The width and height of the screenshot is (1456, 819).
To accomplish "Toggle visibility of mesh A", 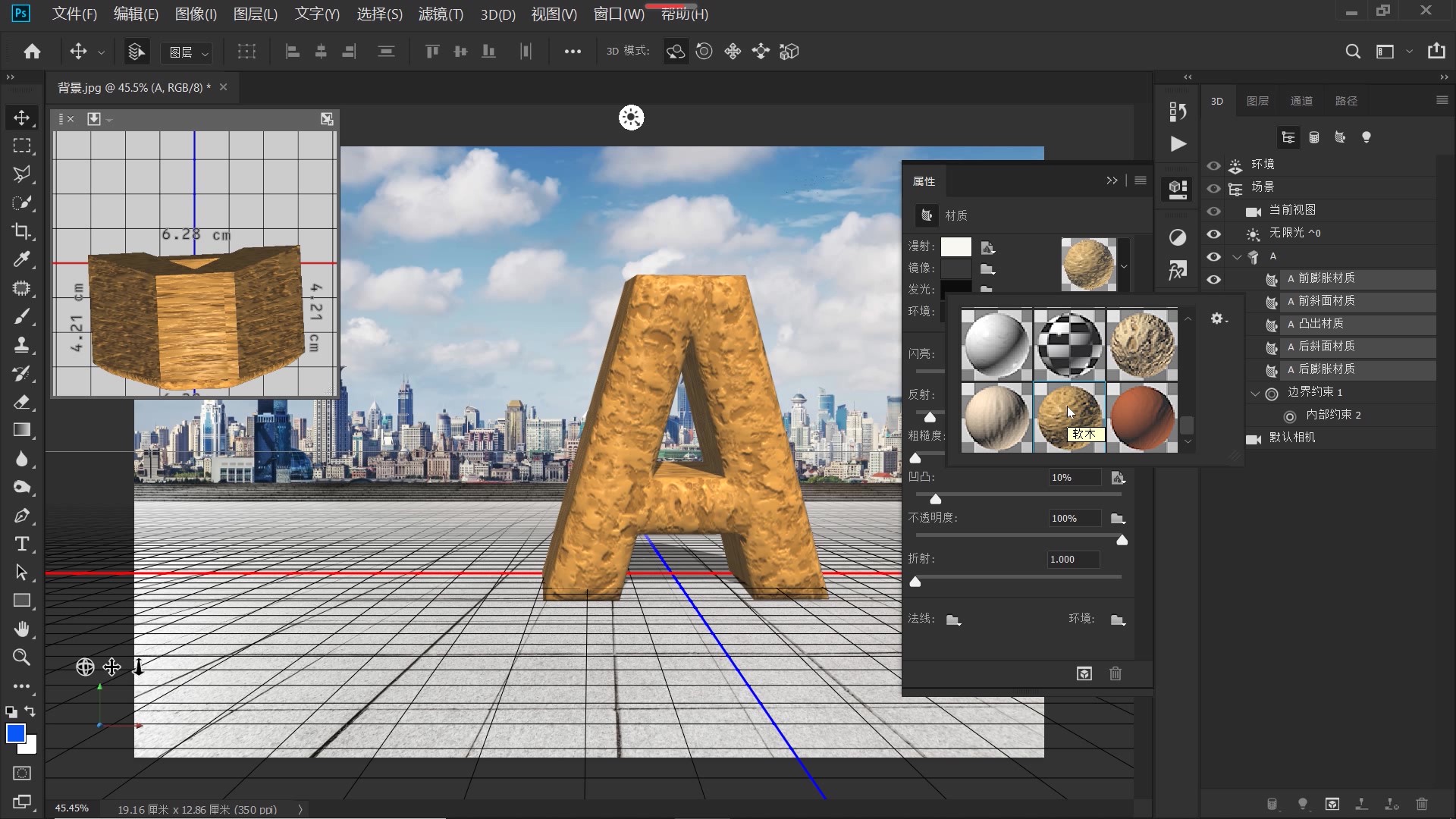I will point(1214,256).
